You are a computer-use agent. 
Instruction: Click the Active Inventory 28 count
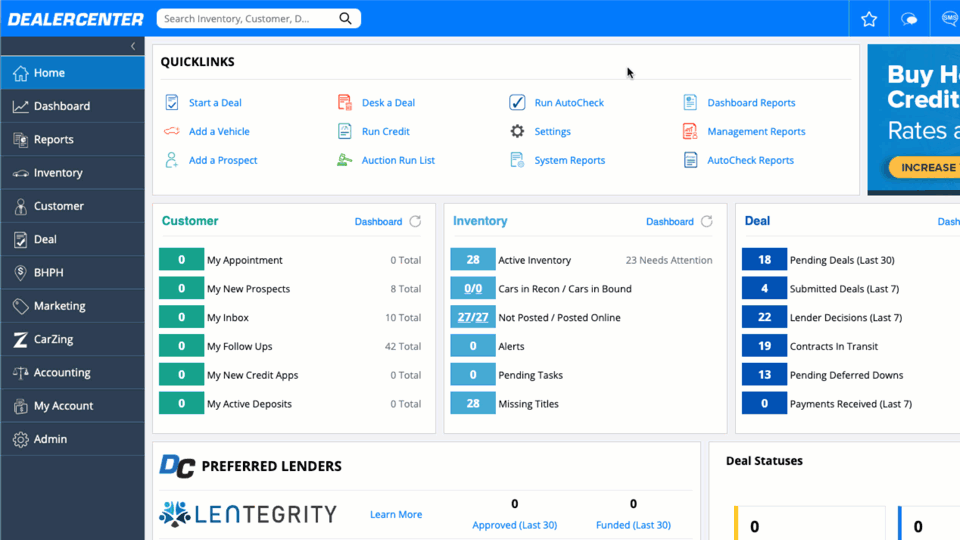[x=473, y=260]
